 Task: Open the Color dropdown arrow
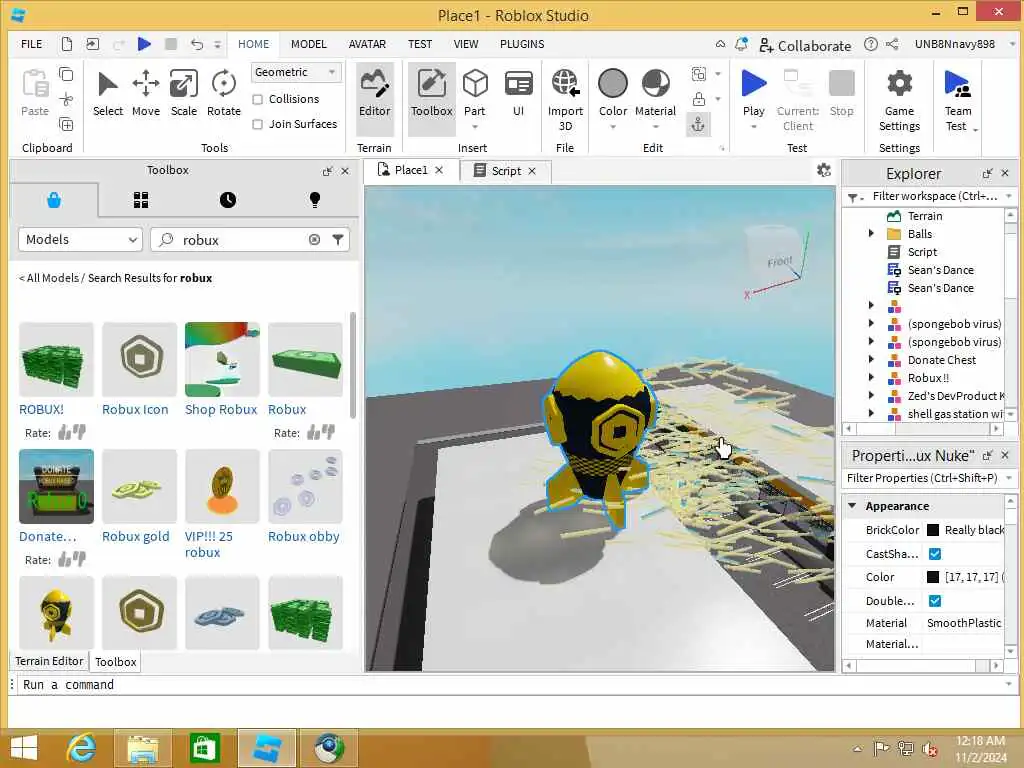[x=613, y=127]
